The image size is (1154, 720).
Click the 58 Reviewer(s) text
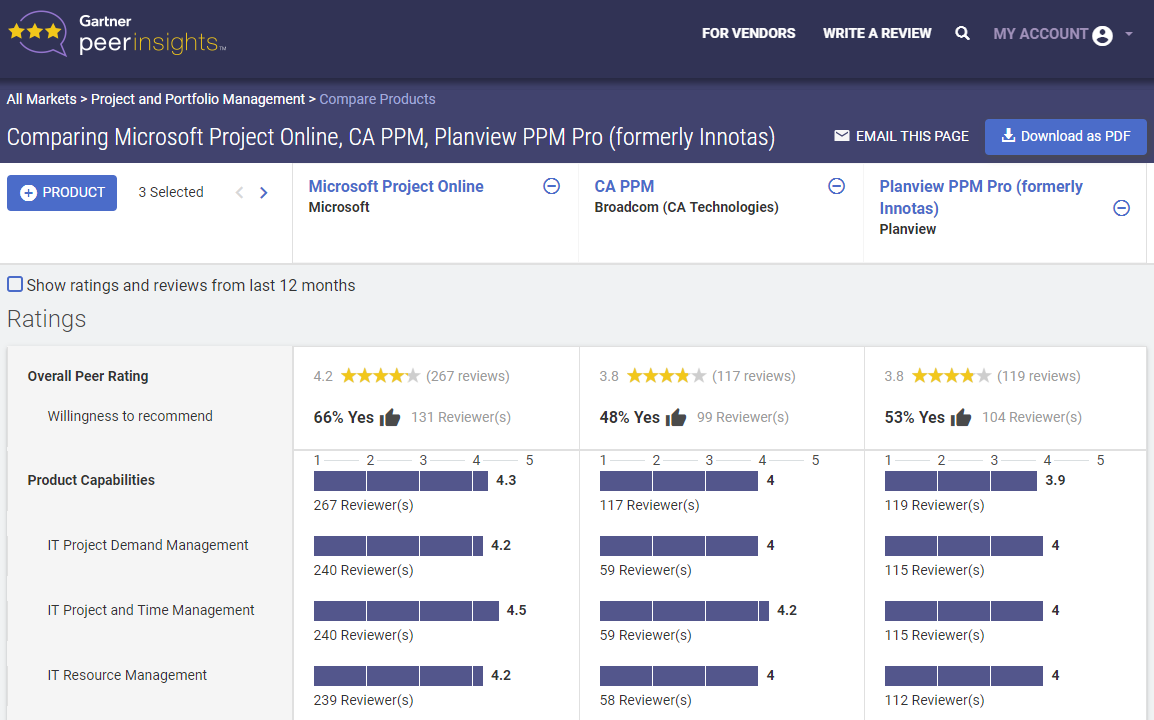(645, 700)
